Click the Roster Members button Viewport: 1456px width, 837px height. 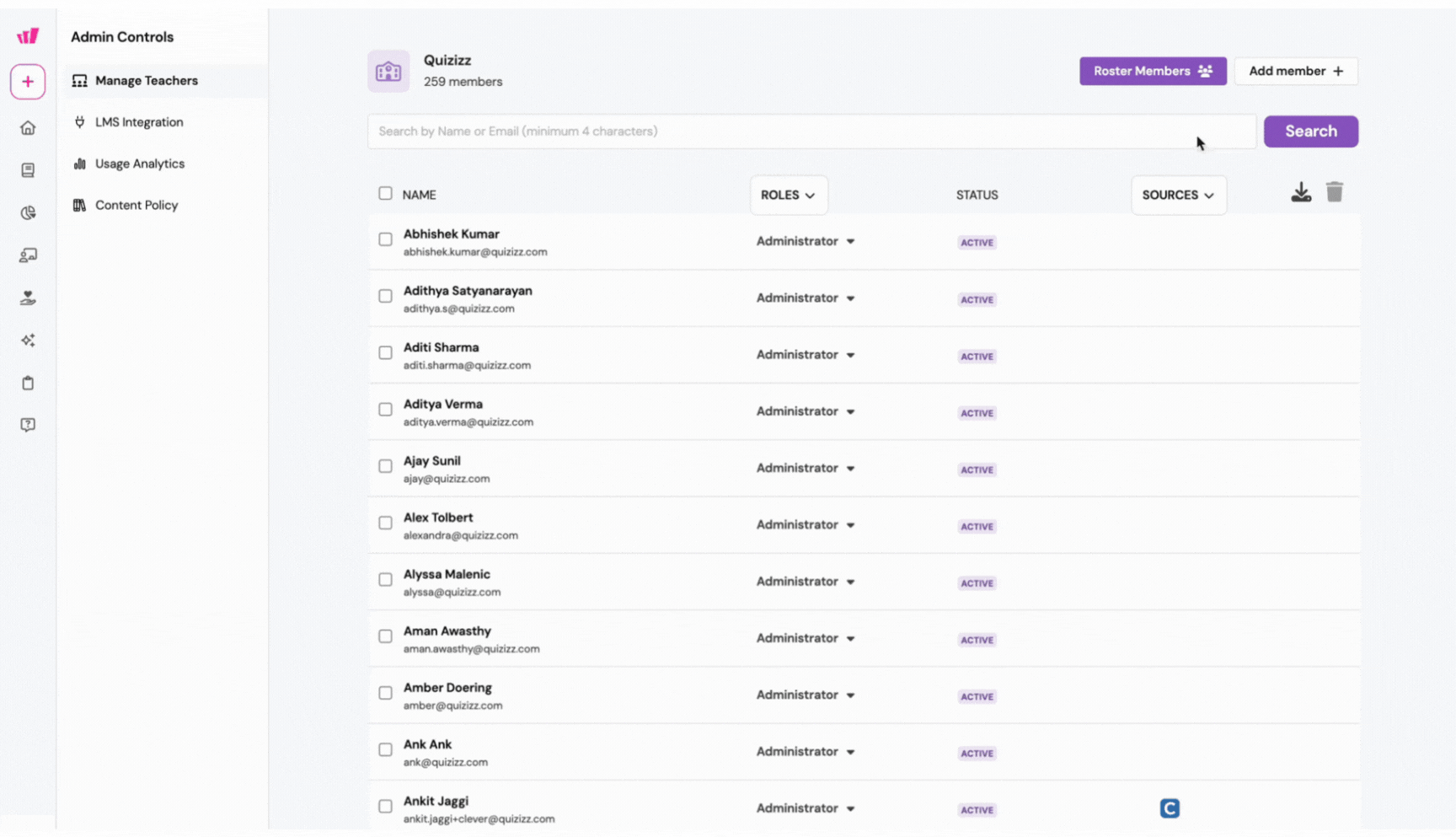(x=1153, y=71)
